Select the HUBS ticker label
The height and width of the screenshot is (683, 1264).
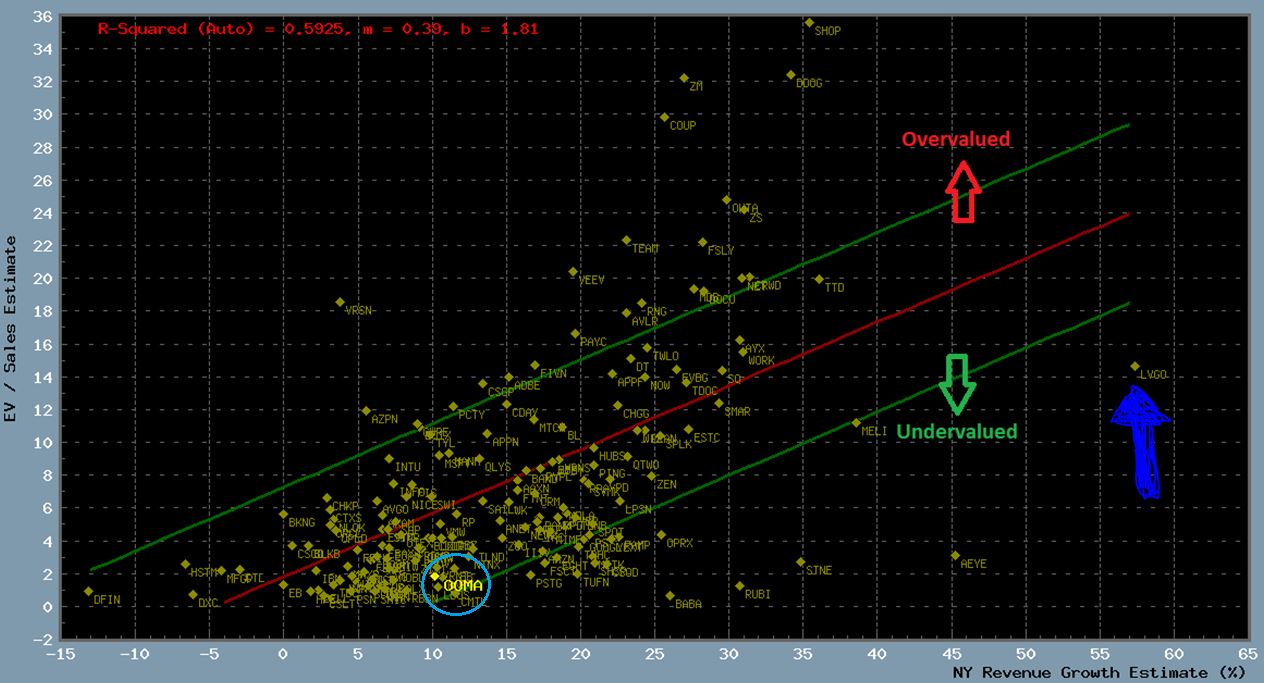pos(613,457)
